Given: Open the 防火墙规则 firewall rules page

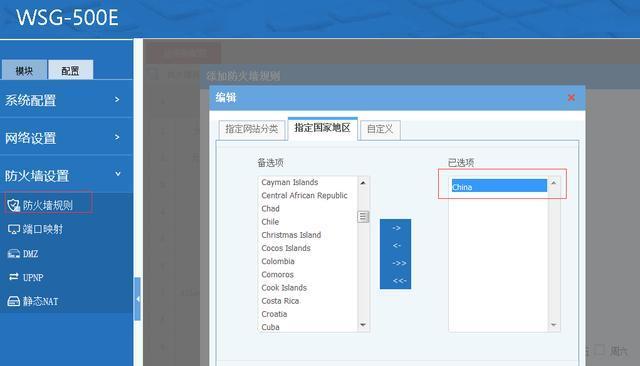Looking at the screenshot, I should coord(48,205).
